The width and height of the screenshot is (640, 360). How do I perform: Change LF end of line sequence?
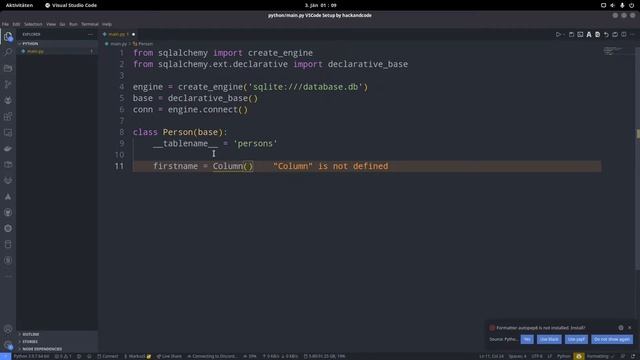point(550,356)
